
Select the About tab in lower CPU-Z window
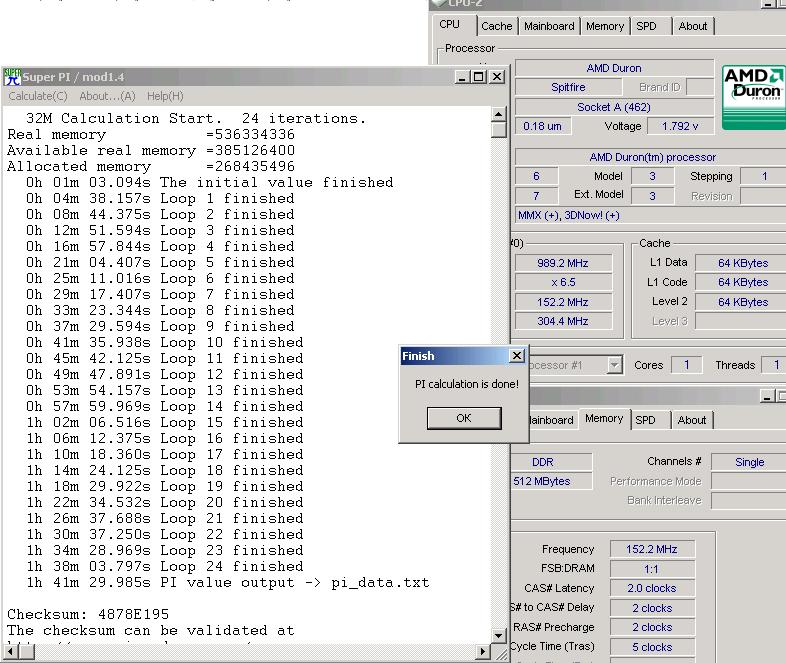point(692,420)
